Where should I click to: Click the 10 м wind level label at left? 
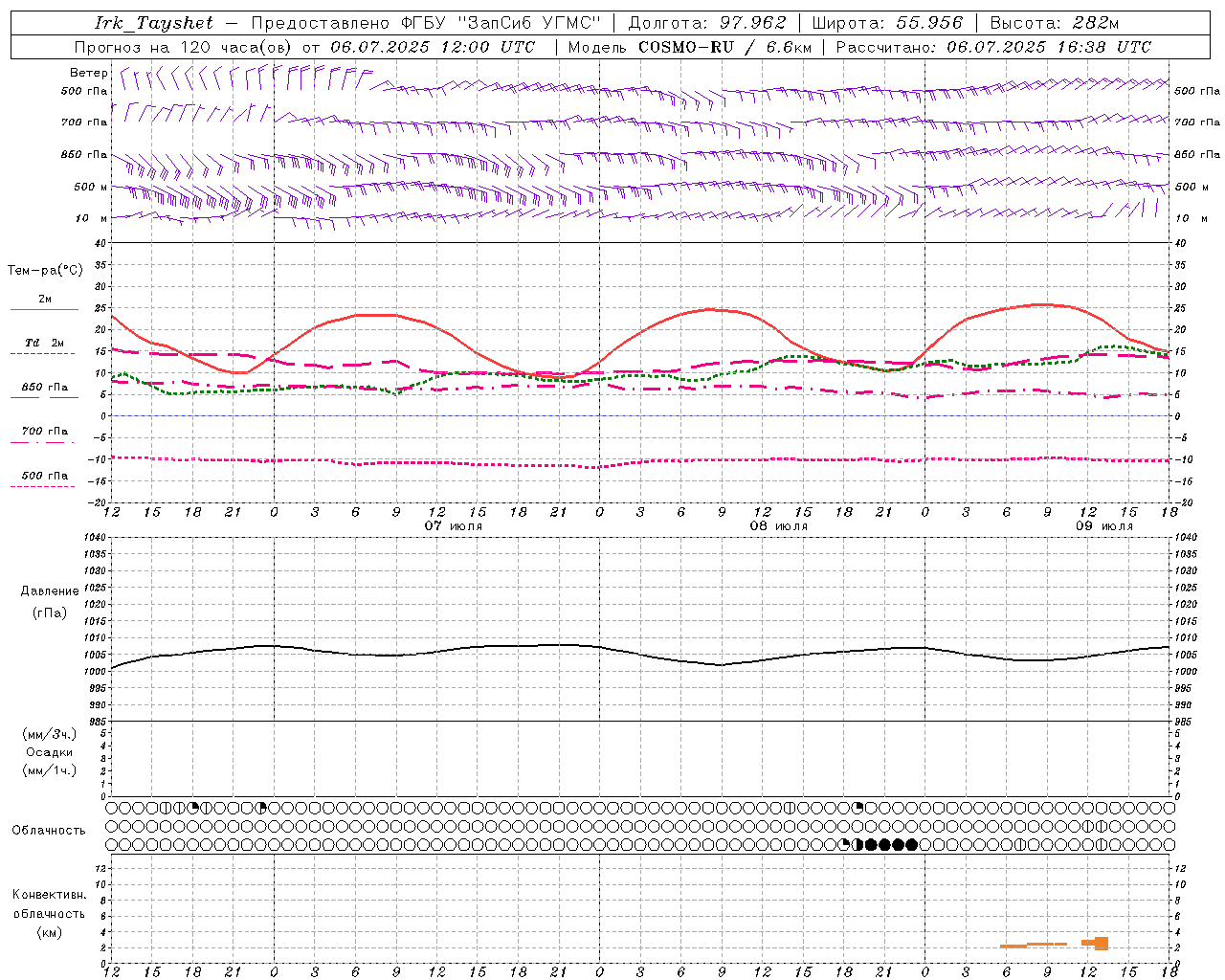(92, 218)
